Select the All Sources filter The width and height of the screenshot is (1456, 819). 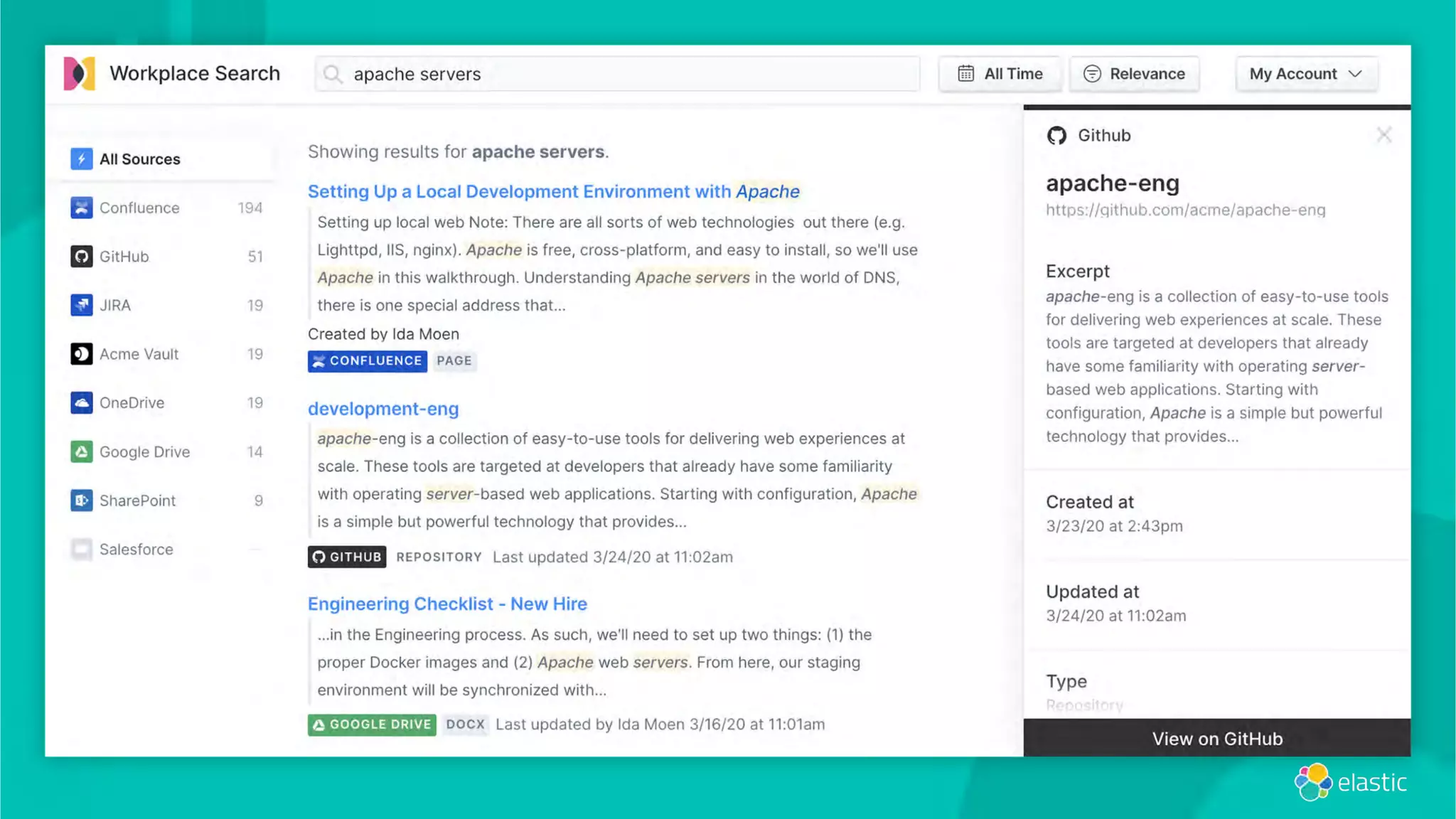click(x=140, y=159)
